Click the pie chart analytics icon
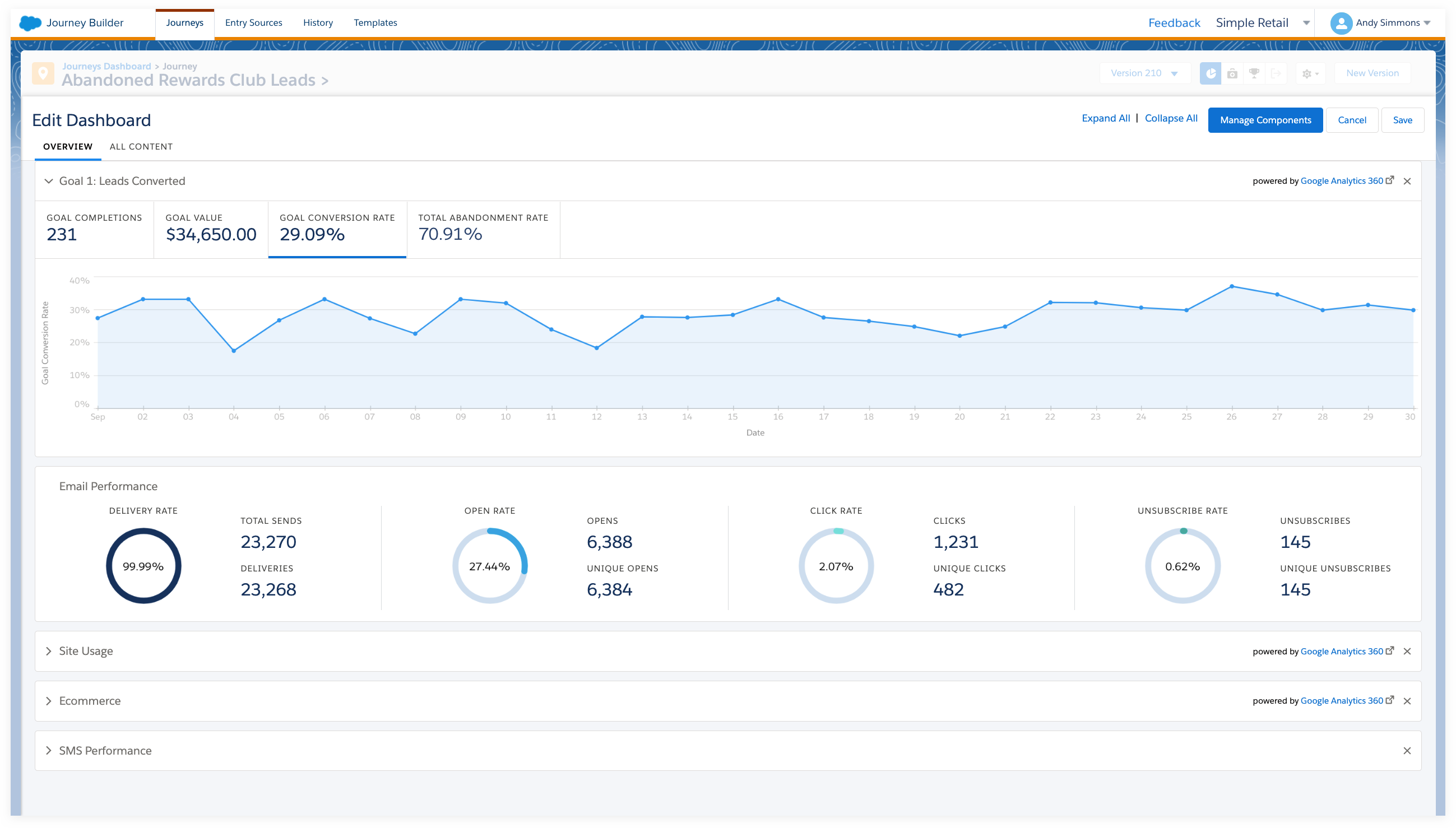The height and width of the screenshot is (828, 1456). click(1211, 73)
